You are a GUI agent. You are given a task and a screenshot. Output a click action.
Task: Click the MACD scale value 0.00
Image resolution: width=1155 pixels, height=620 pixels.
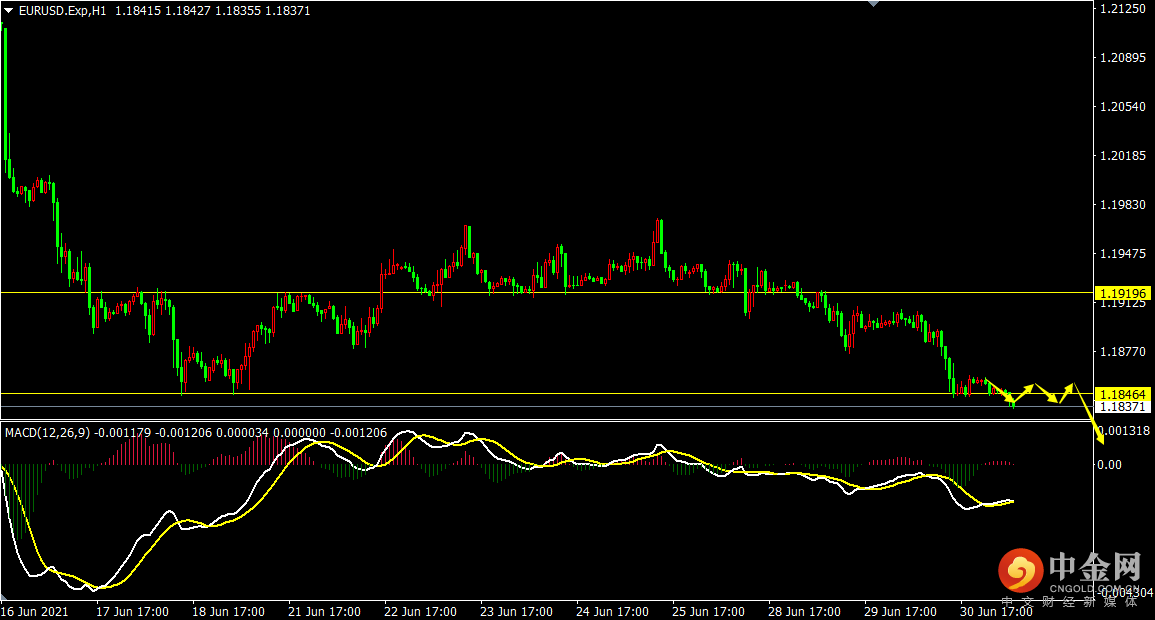[1110, 465]
